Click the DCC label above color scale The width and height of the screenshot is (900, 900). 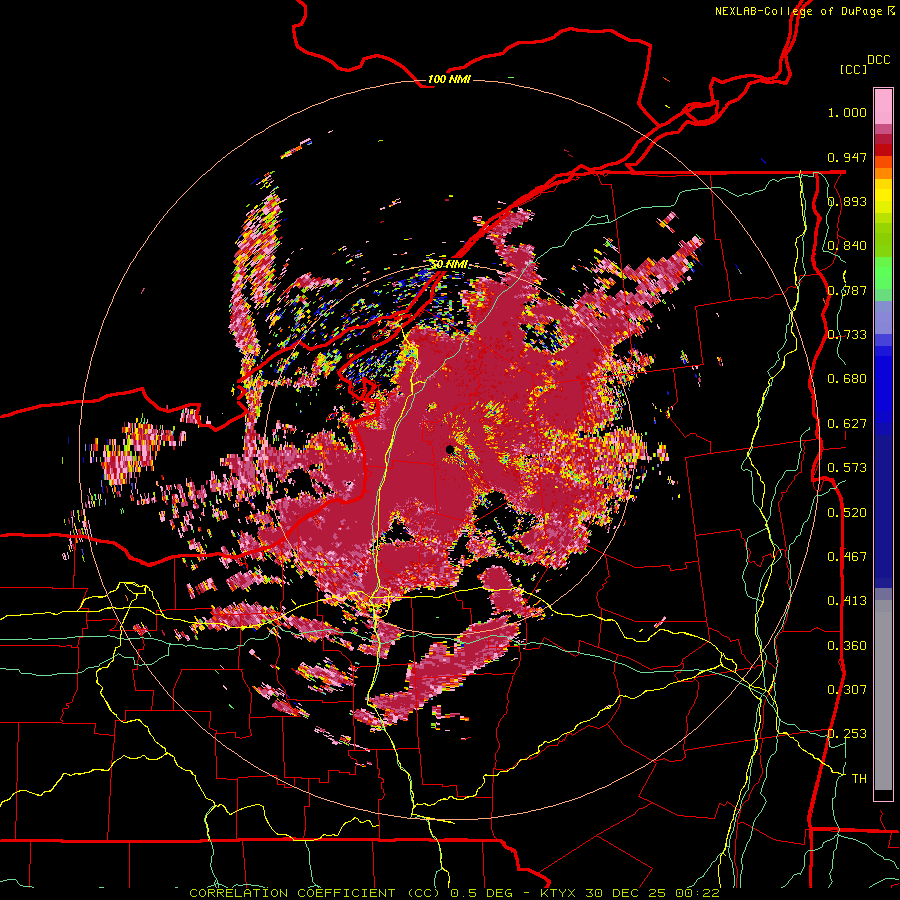coord(878,60)
